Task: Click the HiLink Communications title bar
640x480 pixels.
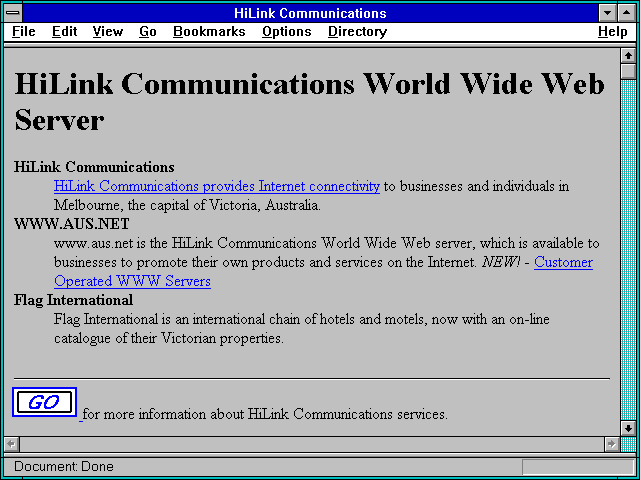Action: click(x=310, y=13)
